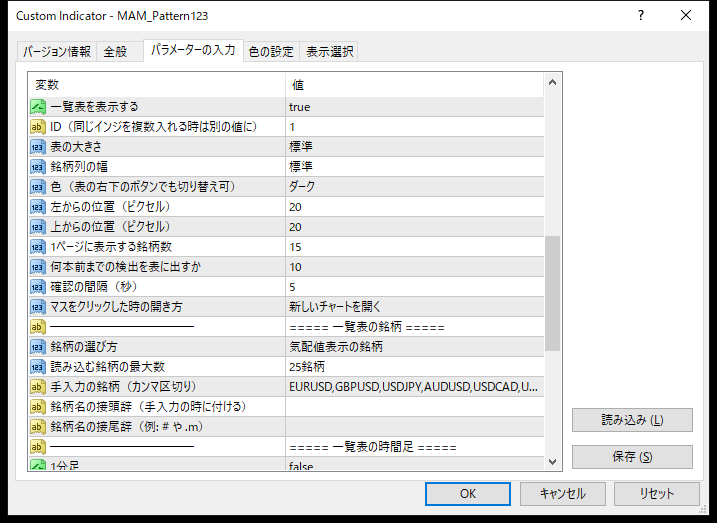The image size is (717, 523).
Task: Switch to the 色の設定 tab
Action: [271, 52]
